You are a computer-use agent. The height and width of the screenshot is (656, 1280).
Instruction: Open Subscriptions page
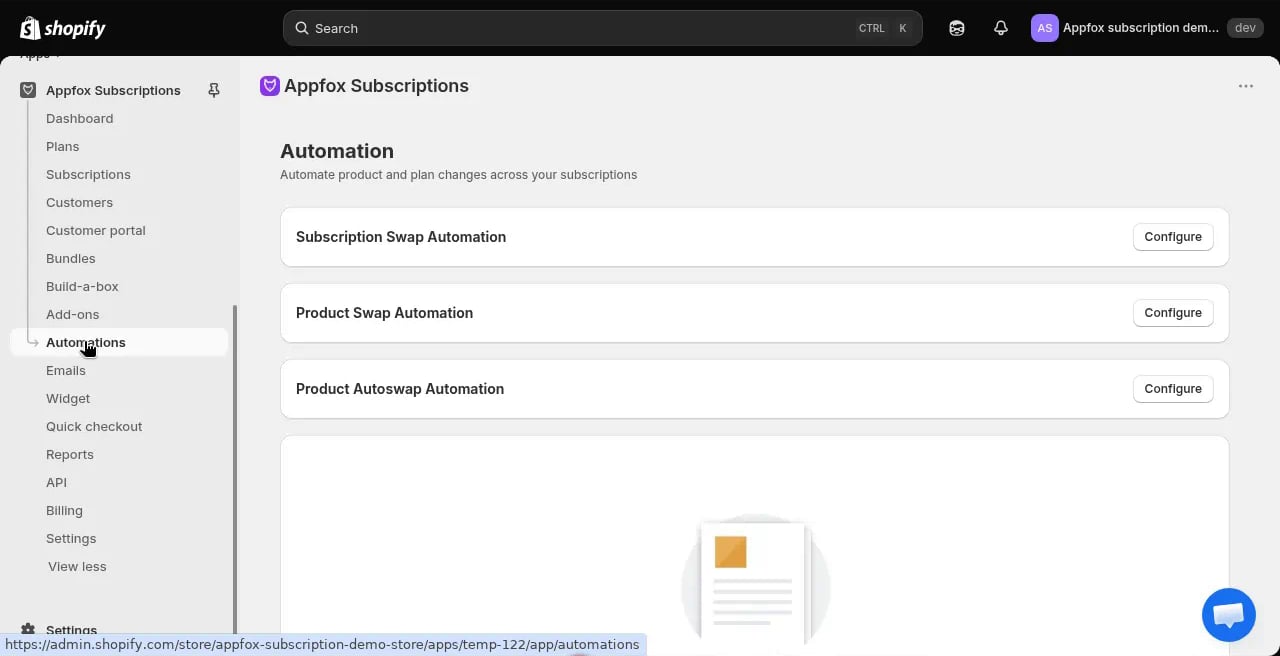coord(88,174)
